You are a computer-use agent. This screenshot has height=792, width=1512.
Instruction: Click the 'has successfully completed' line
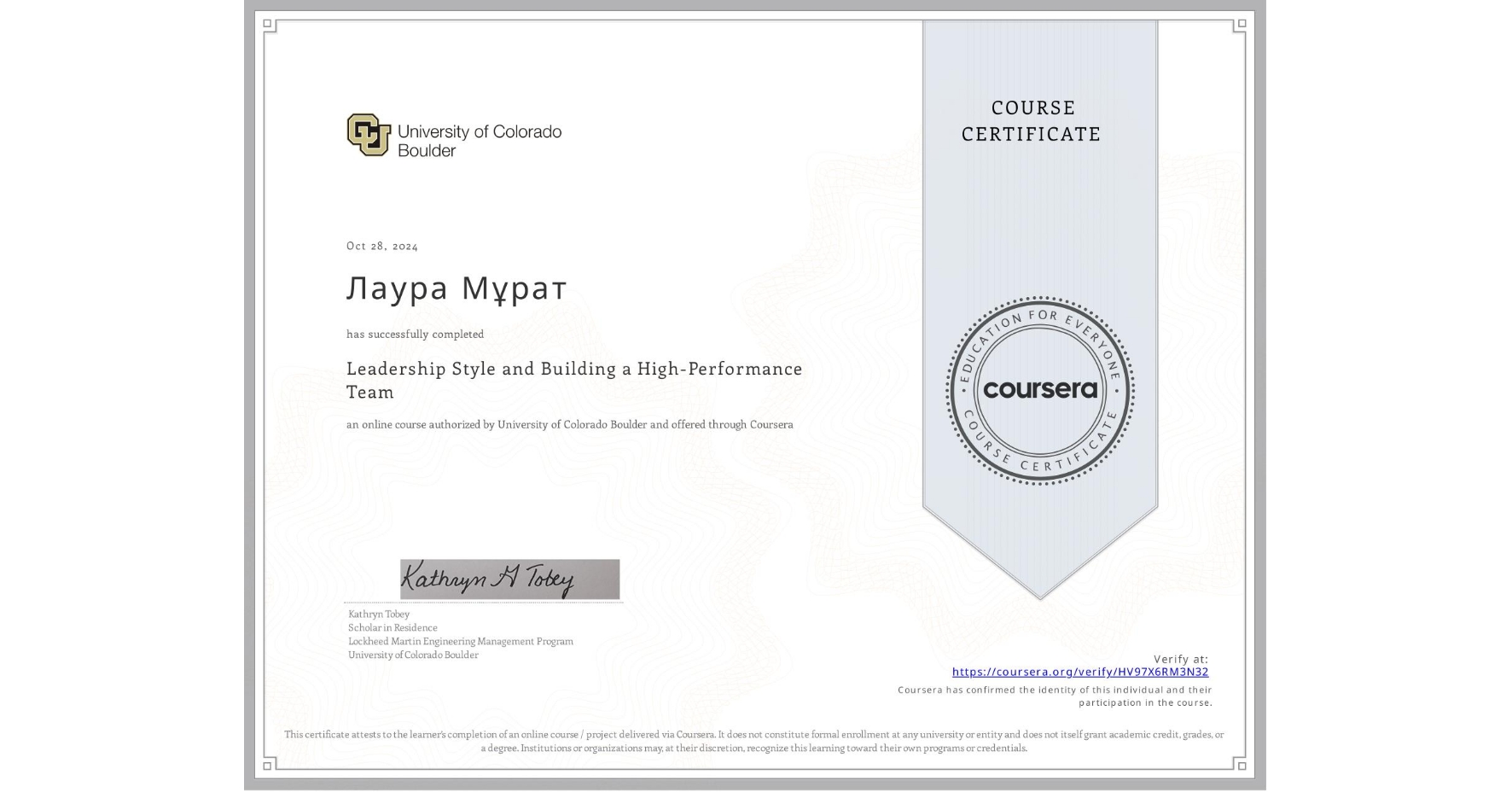pos(415,334)
